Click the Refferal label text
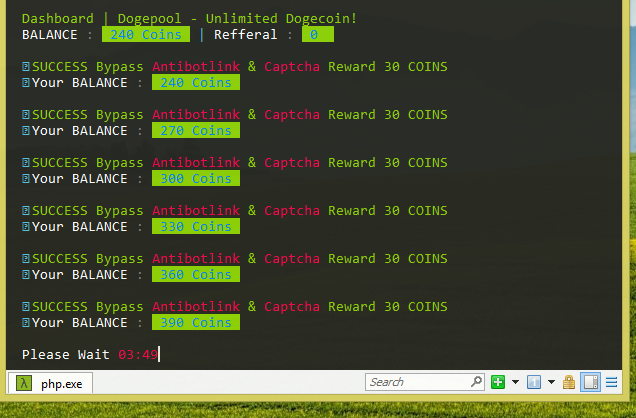This screenshot has width=636, height=418. [x=245, y=35]
